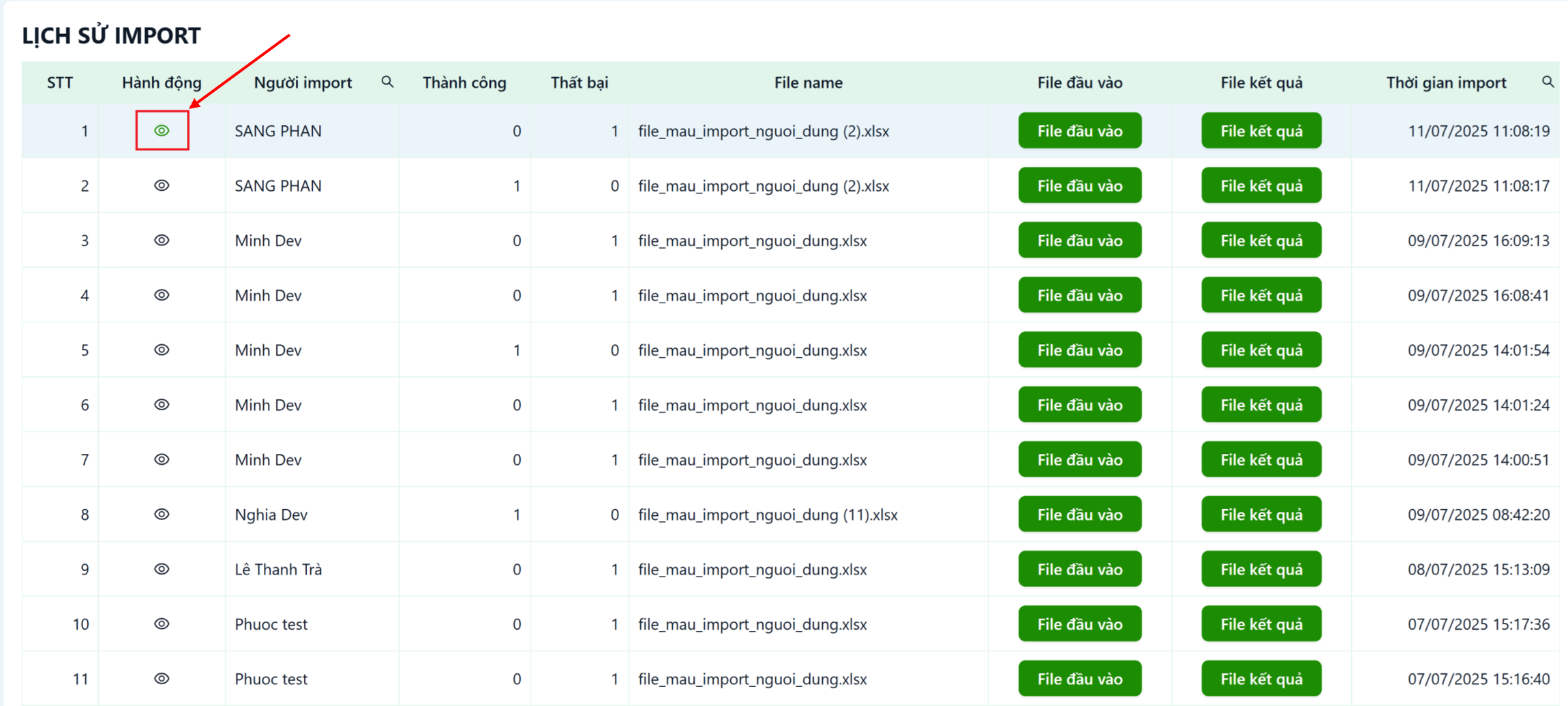Open search for Thời gian import column
The height and width of the screenshot is (706, 1568).
coord(1548,82)
